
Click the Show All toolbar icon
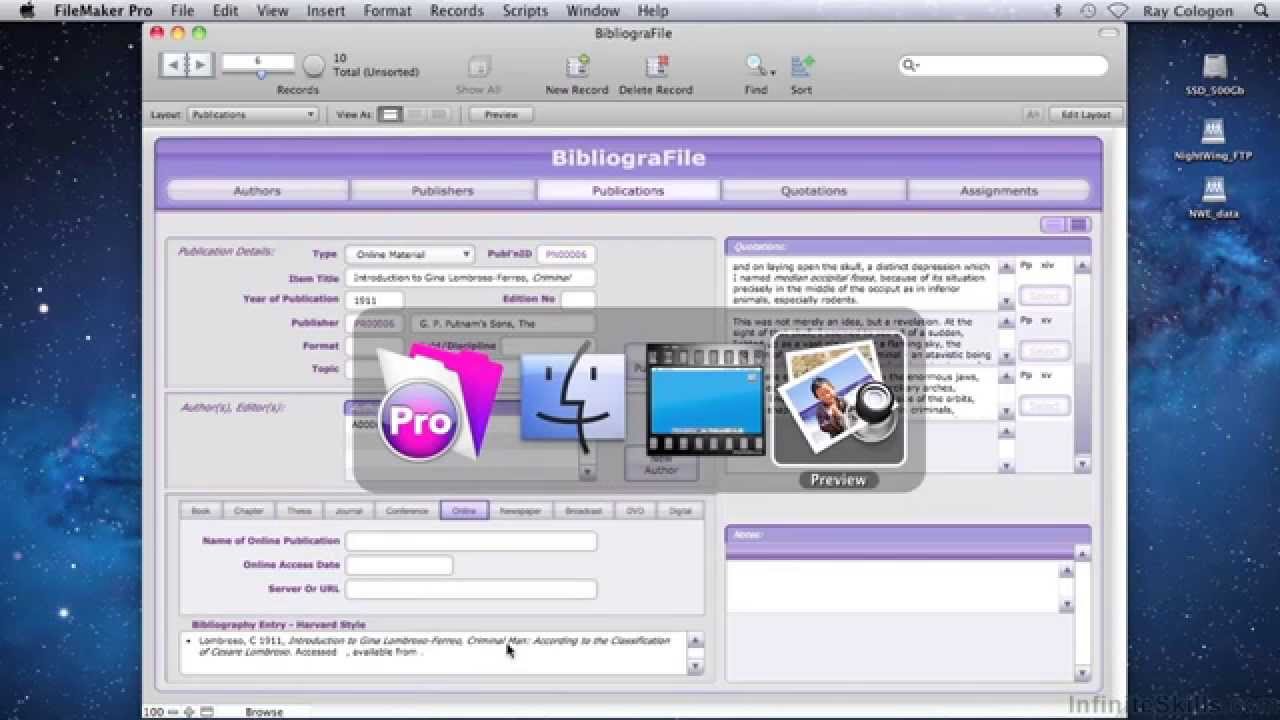coord(478,67)
